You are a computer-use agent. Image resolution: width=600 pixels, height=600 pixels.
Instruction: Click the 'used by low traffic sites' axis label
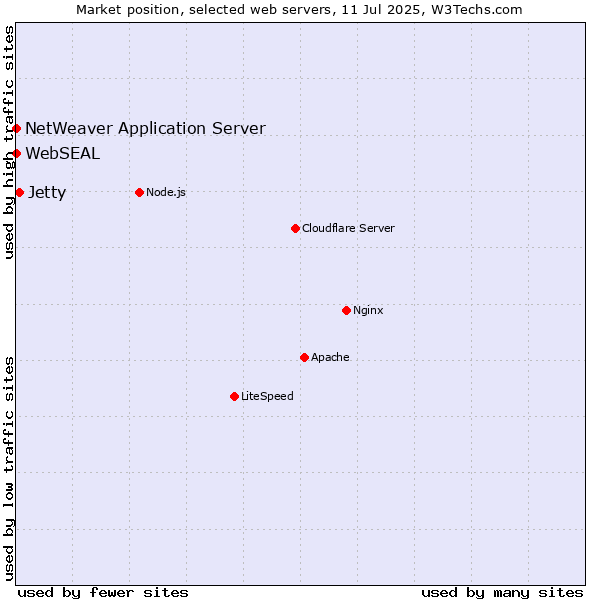[x=9, y=469]
